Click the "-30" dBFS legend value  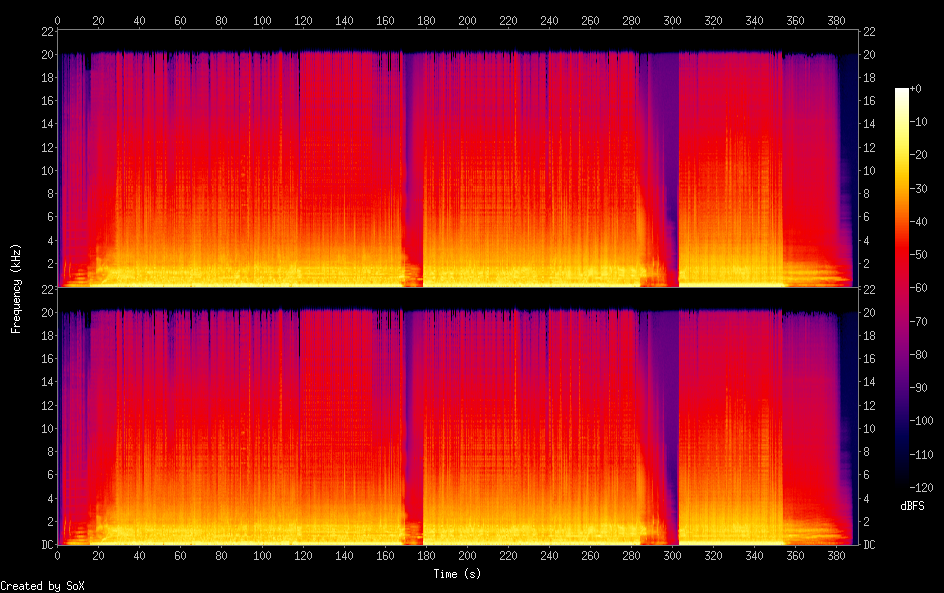[919, 188]
